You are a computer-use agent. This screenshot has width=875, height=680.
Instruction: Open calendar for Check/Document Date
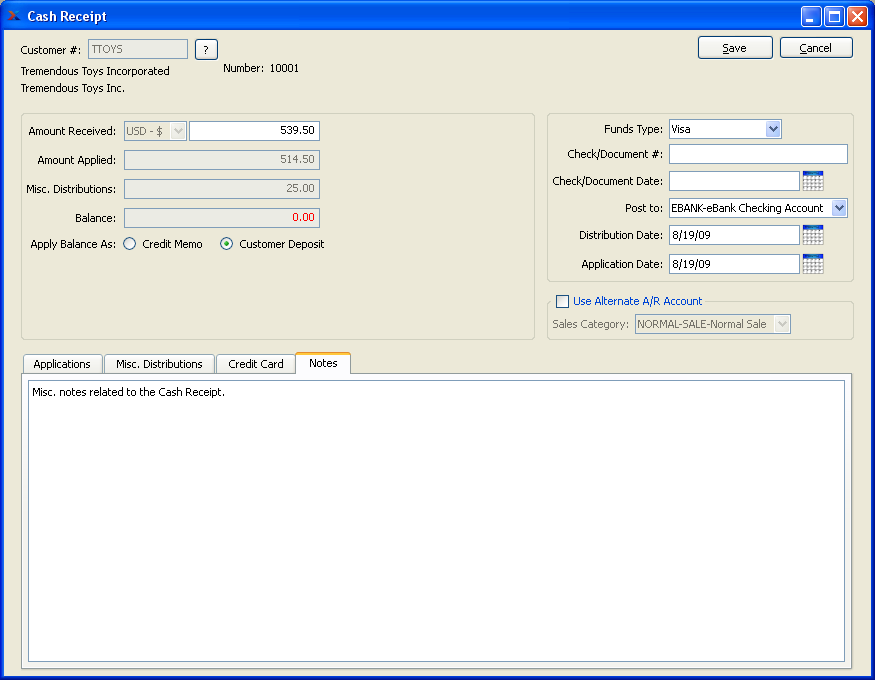[812, 181]
